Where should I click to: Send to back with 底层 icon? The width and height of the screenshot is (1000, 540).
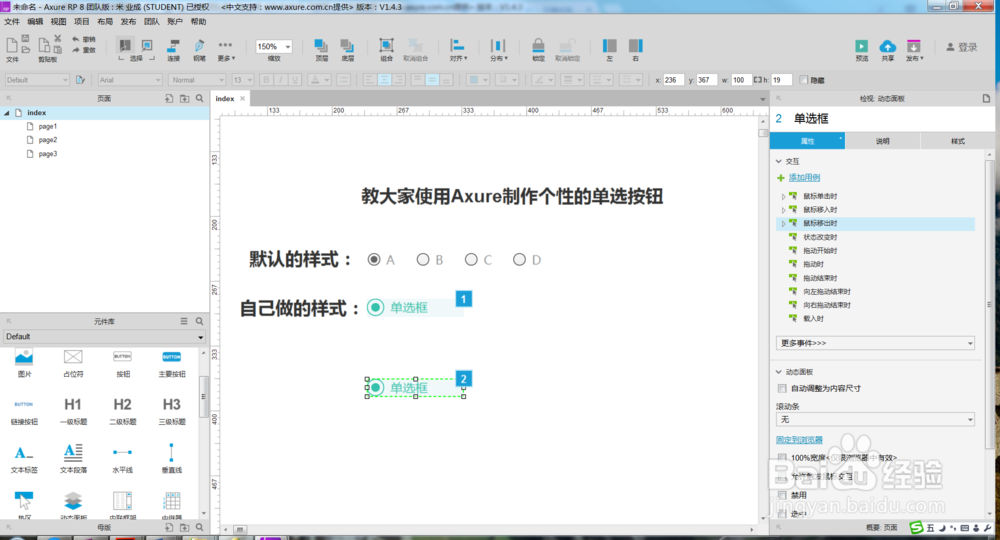point(347,46)
